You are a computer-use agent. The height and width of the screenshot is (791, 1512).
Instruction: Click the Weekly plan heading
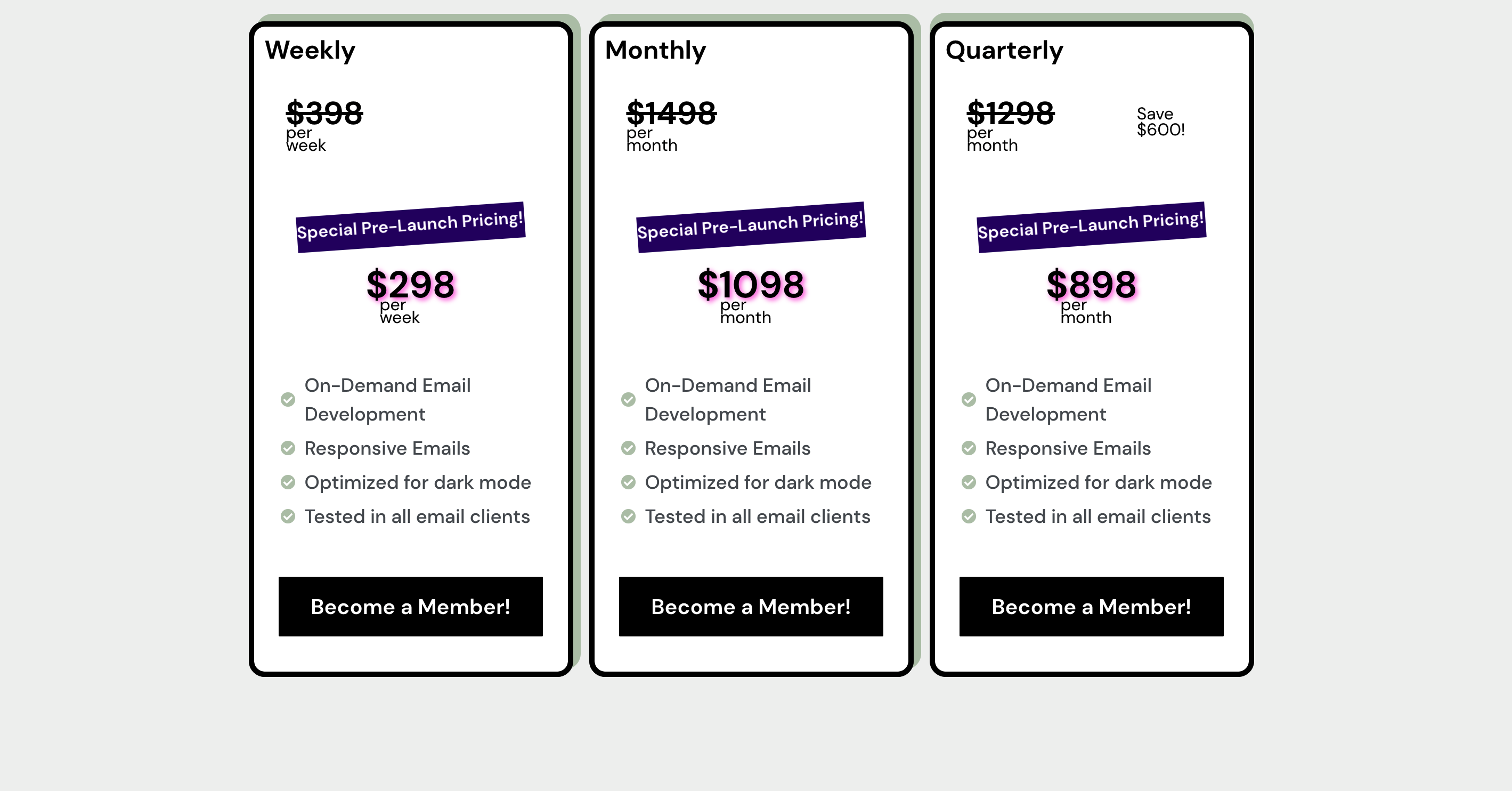click(x=310, y=51)
